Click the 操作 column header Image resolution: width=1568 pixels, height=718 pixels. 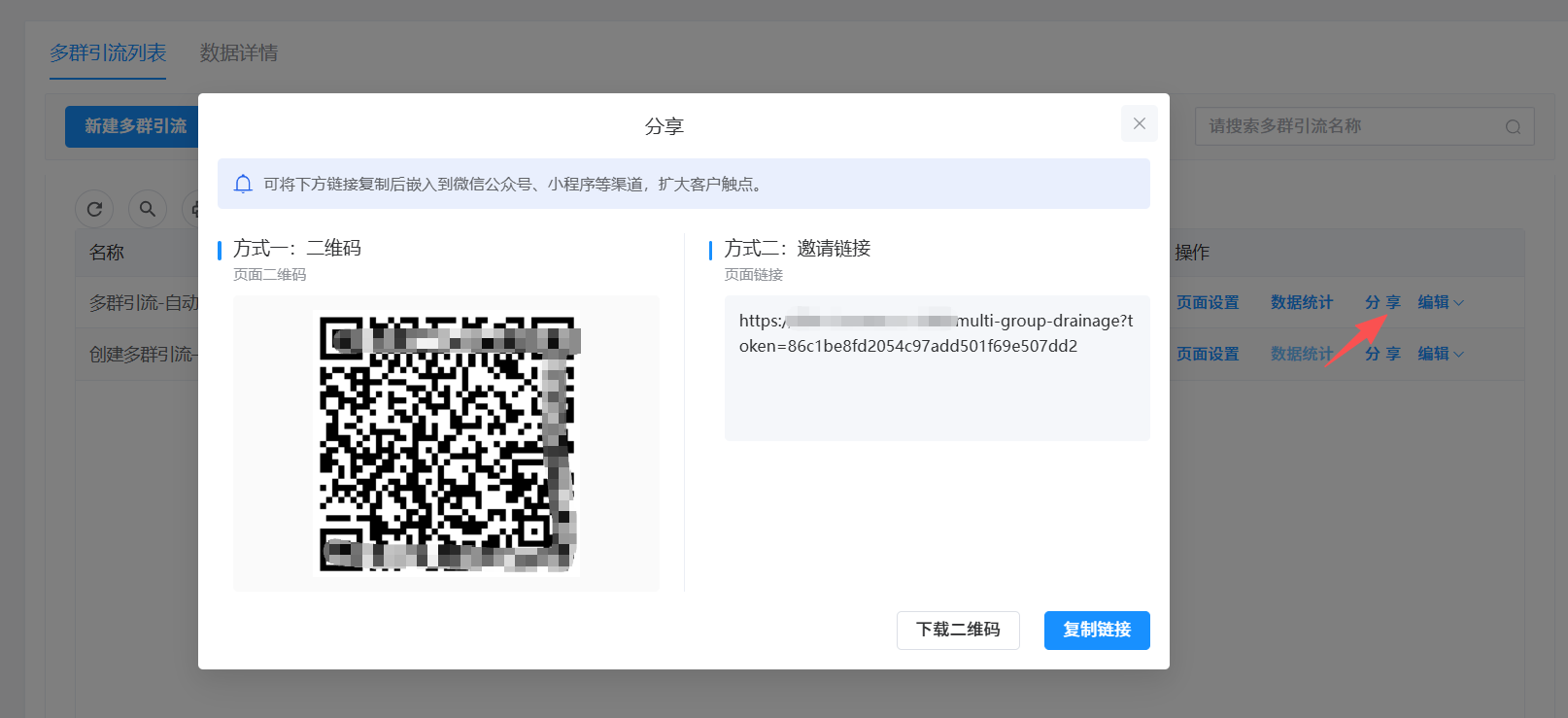coord(1192,253)
